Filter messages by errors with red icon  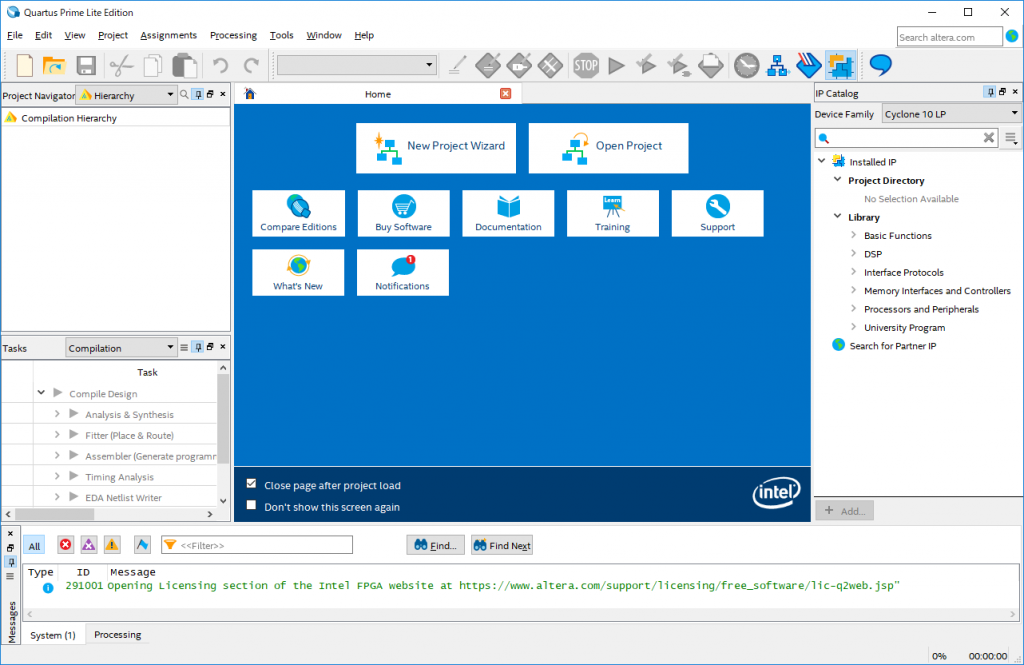[x=65, y=544]
